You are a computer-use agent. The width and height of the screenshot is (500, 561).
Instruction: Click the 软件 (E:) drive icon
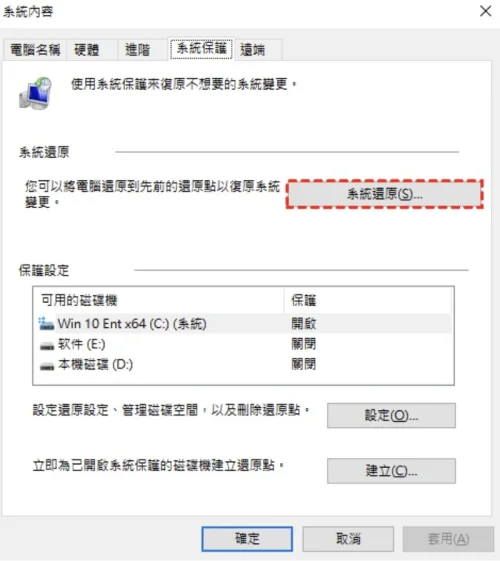pyautogui.click(x=47, y=345)
